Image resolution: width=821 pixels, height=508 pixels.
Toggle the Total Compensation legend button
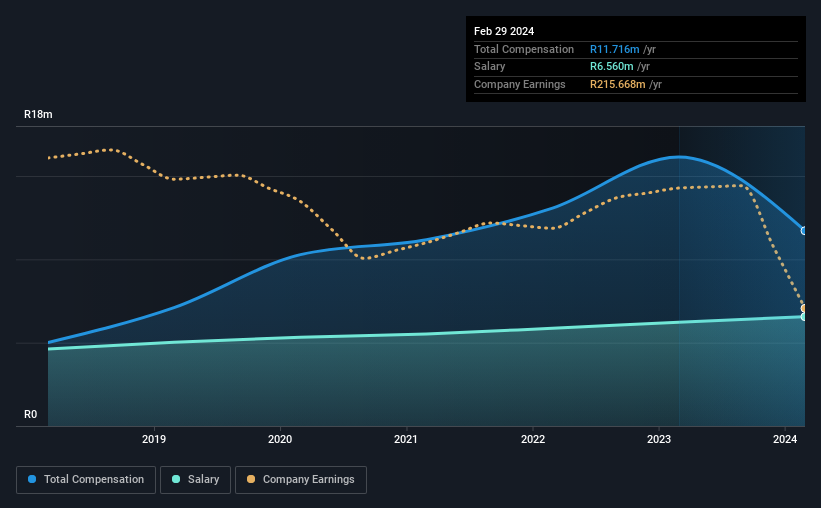[x=86, y=480]
